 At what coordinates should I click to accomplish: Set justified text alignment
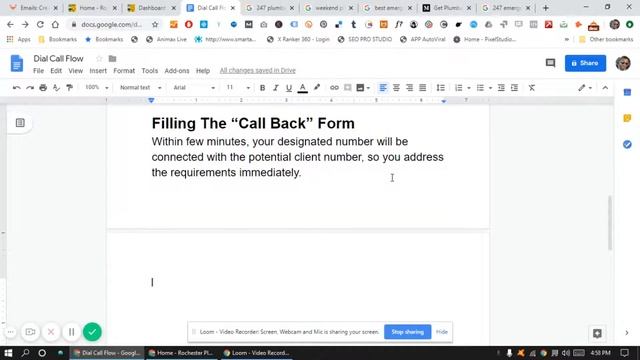tap(422, 88)
